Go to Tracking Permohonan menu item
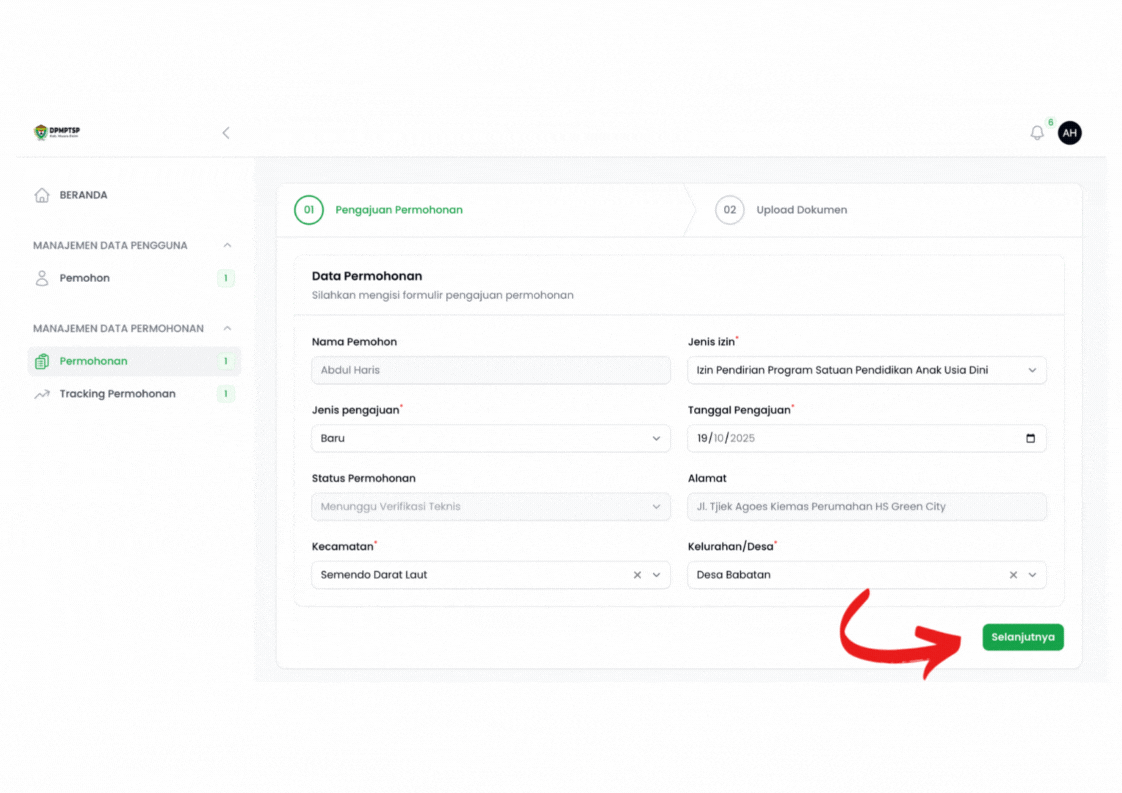The image size is (1122, 793). pos(117,394)
